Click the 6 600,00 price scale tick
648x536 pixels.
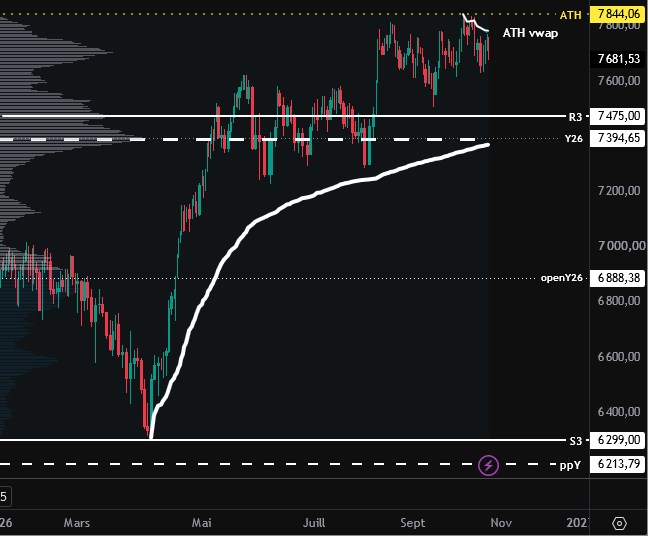pos(619,356)
